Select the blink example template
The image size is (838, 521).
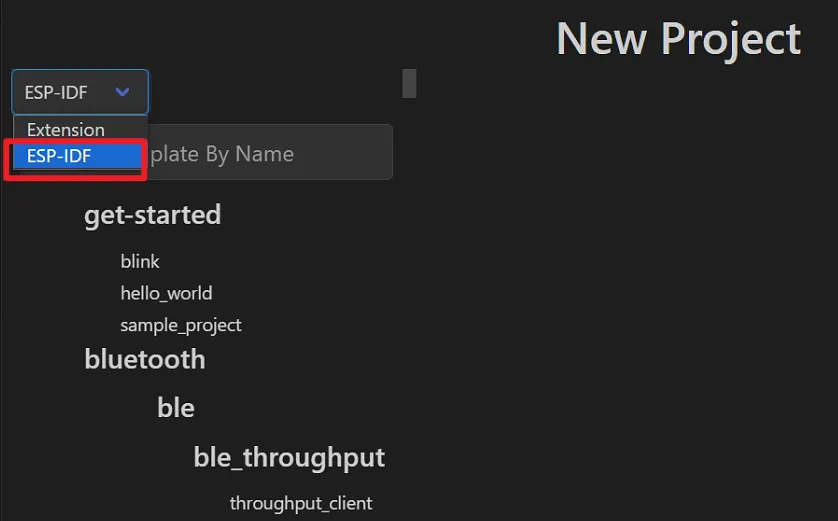click(140, 262)
